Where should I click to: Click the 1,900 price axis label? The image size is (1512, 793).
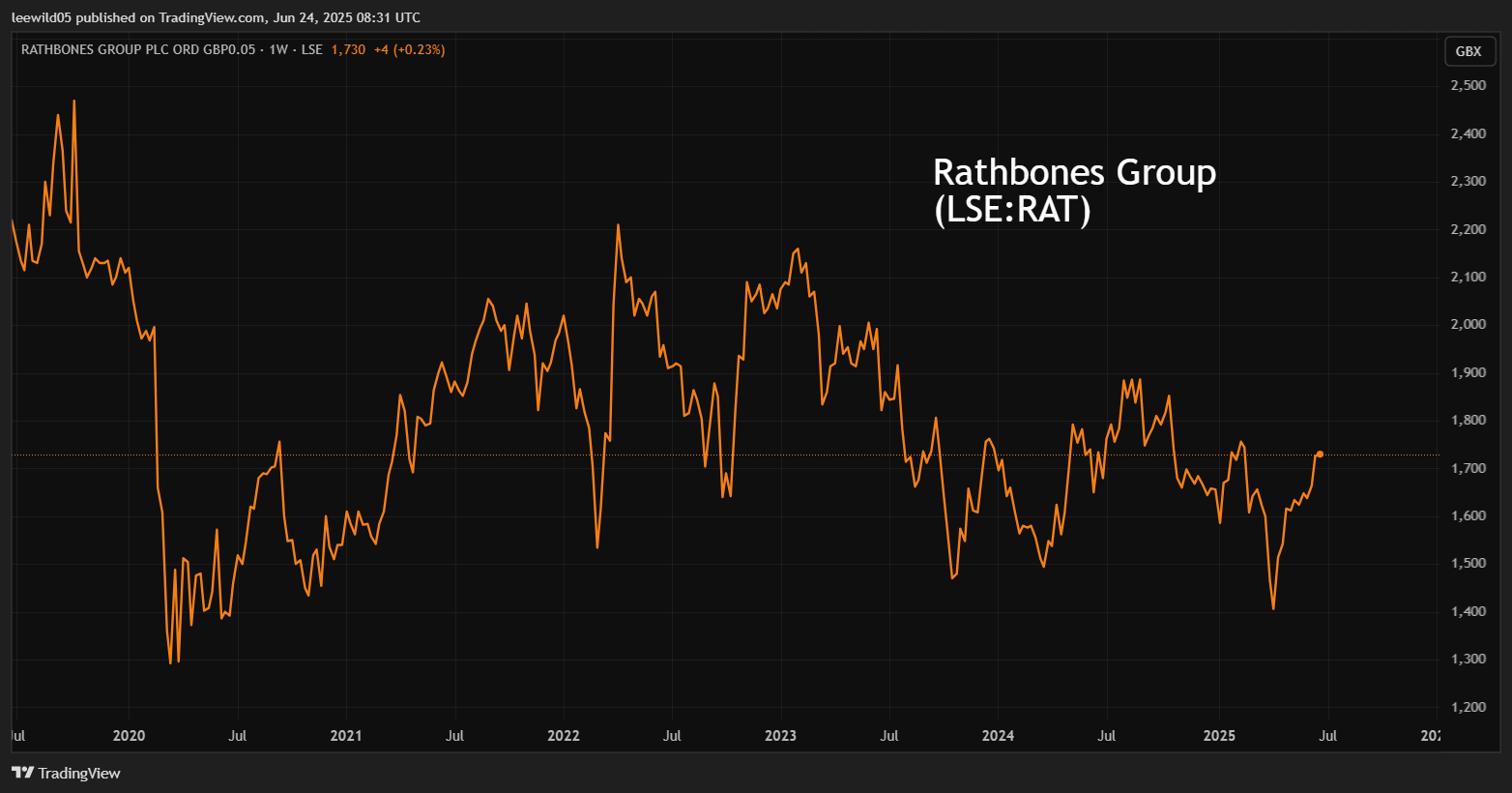(1468, 372)
